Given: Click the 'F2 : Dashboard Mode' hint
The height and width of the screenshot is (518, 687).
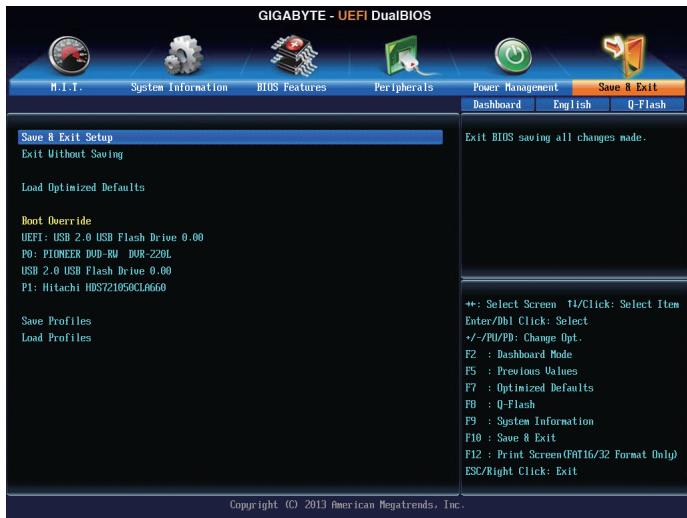Looking at the screenshot, I should click(519, 354).
